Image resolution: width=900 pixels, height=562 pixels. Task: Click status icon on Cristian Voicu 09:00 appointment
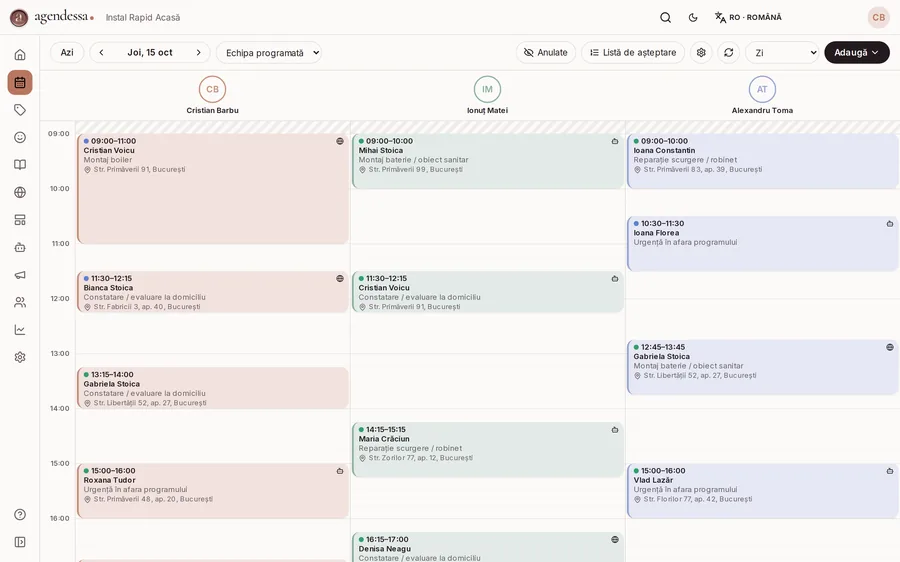pos(340,141)
